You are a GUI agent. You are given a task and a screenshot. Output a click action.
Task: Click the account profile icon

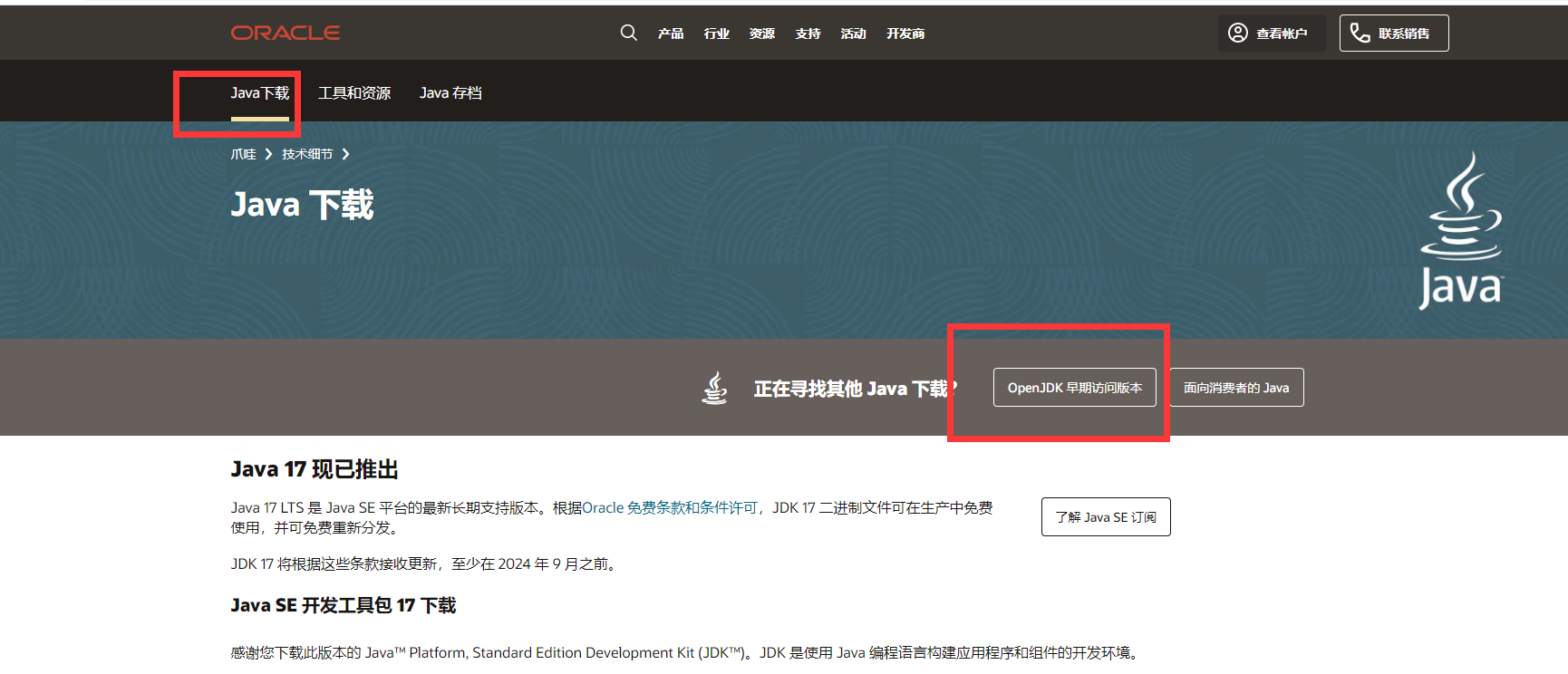point(1237,33)
